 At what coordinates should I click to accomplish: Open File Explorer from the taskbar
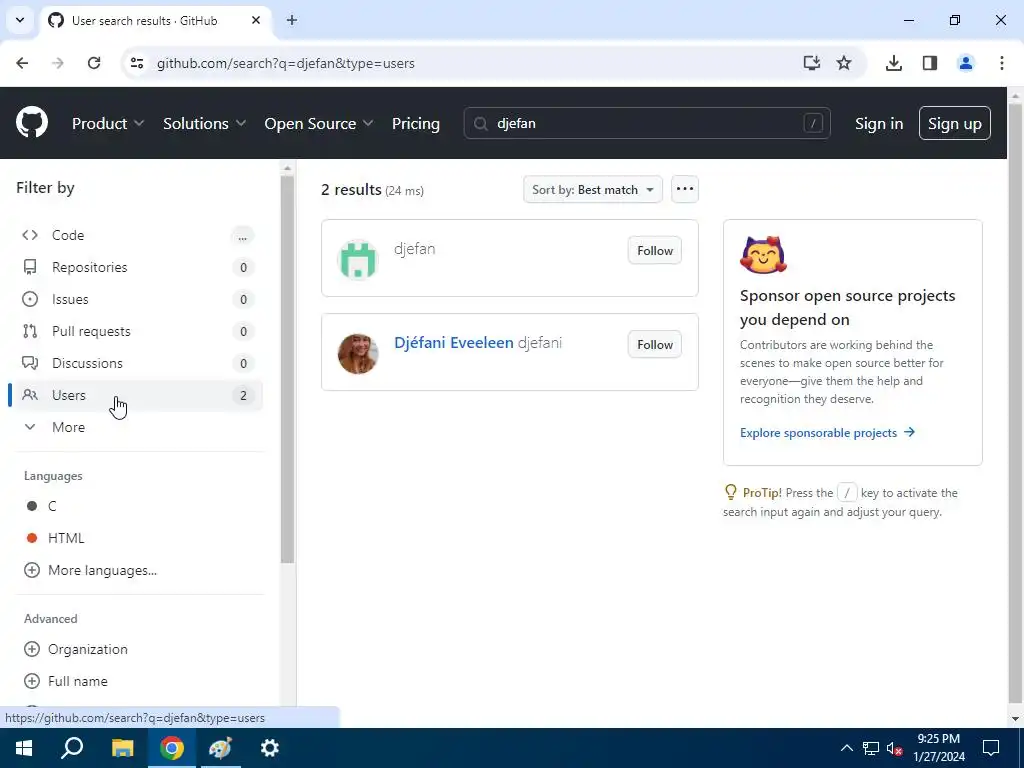(x=122, y=748)
